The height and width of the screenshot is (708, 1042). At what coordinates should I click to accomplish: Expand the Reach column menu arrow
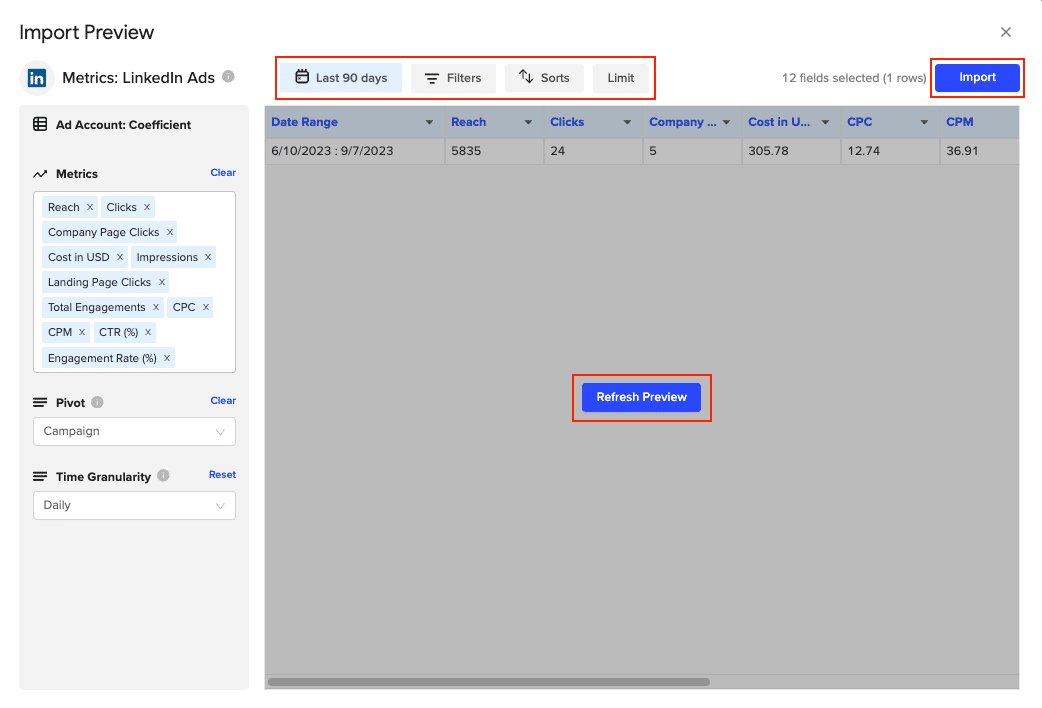click(528, 122)
